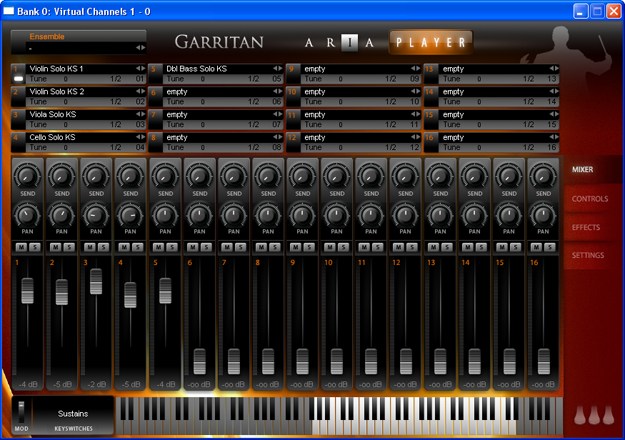Open the SETTINGS tab
The width and height of the screenshot is (625, 440).
point(588,255)
